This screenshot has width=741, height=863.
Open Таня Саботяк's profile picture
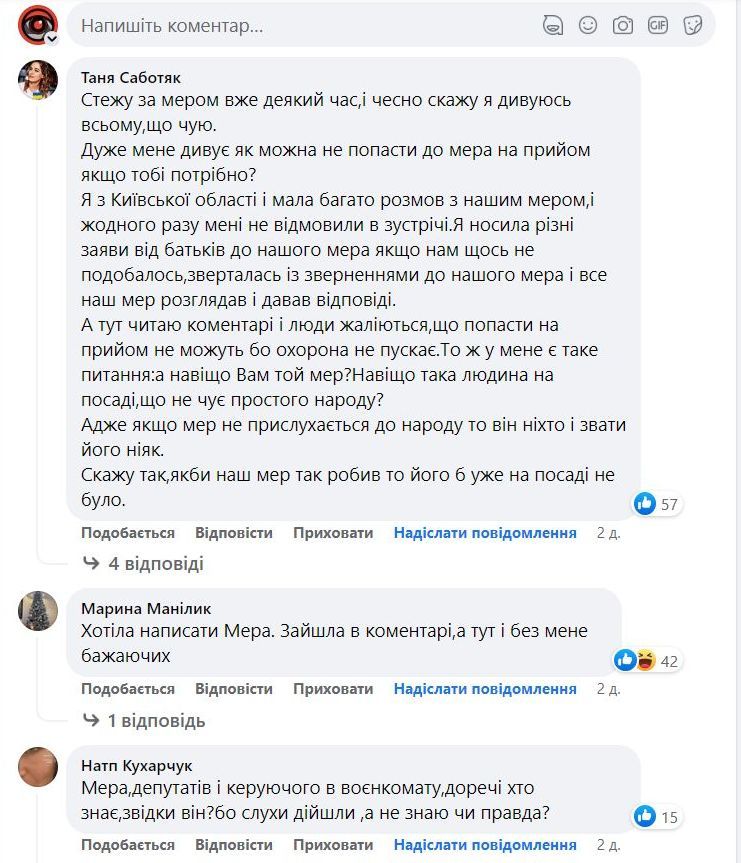click(37, 82)
